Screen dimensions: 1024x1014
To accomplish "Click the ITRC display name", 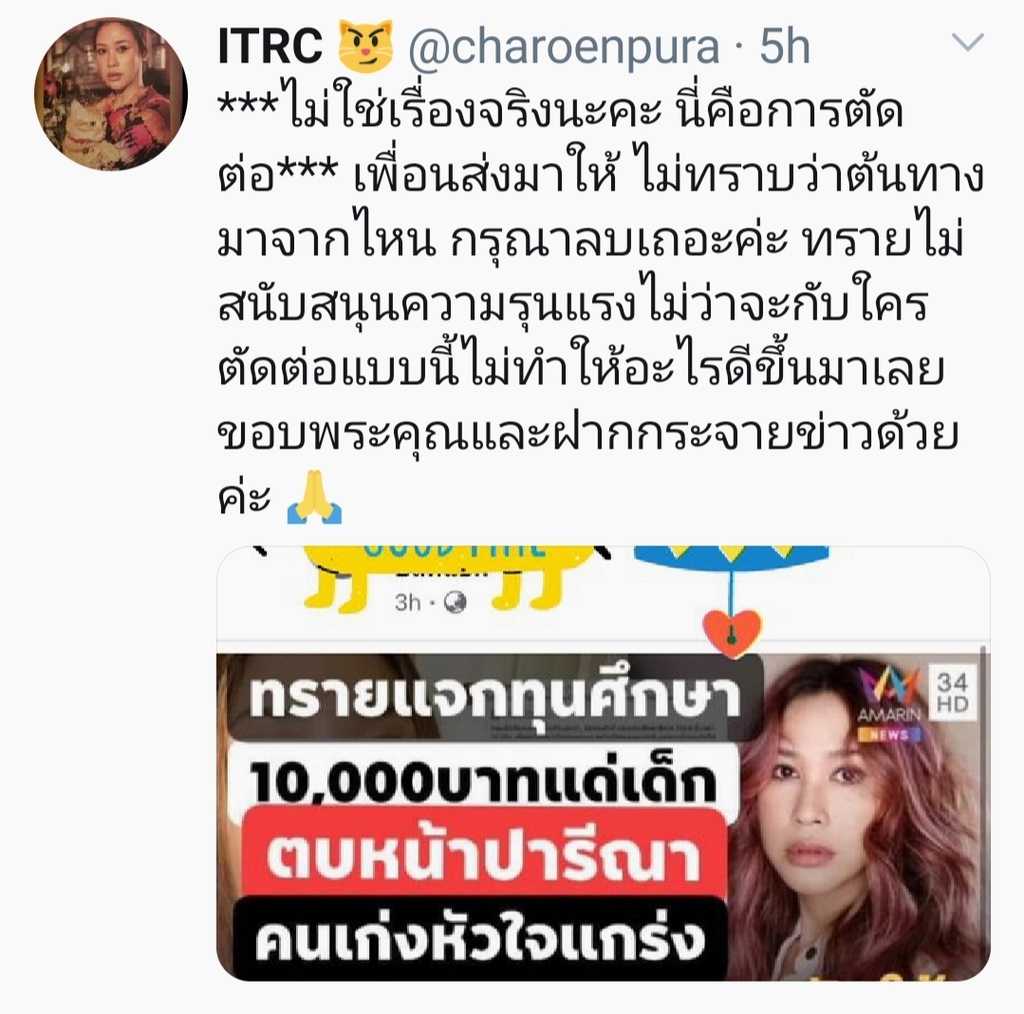I will [x=270, y=46].
